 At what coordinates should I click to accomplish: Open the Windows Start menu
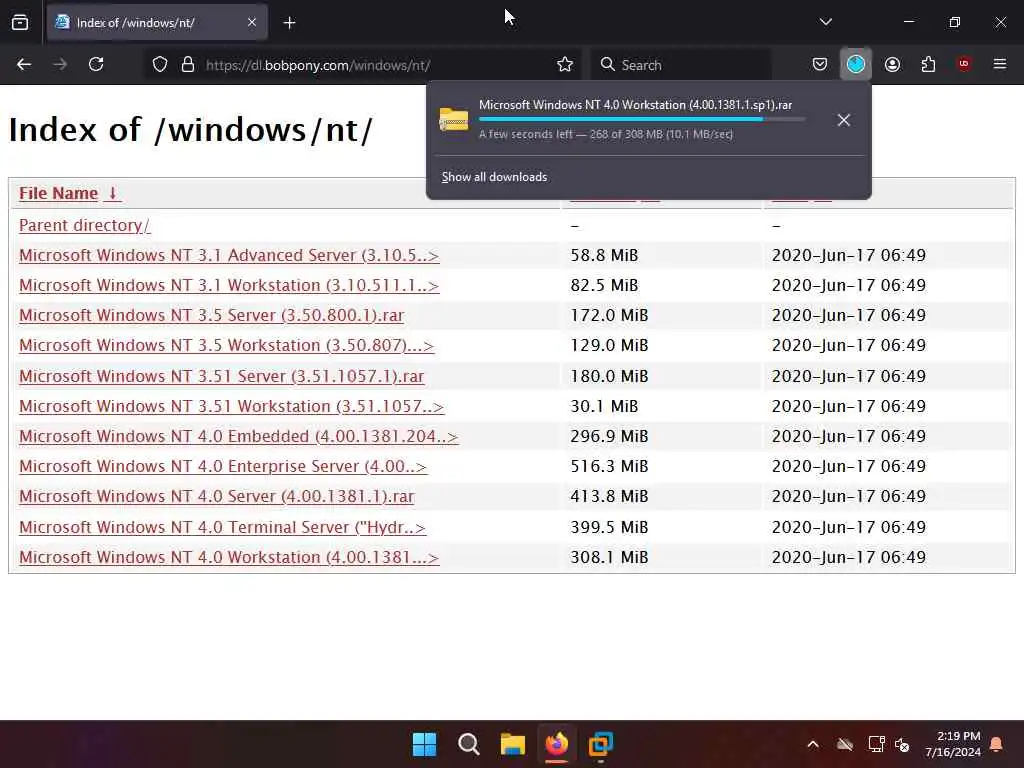point(424,744)
